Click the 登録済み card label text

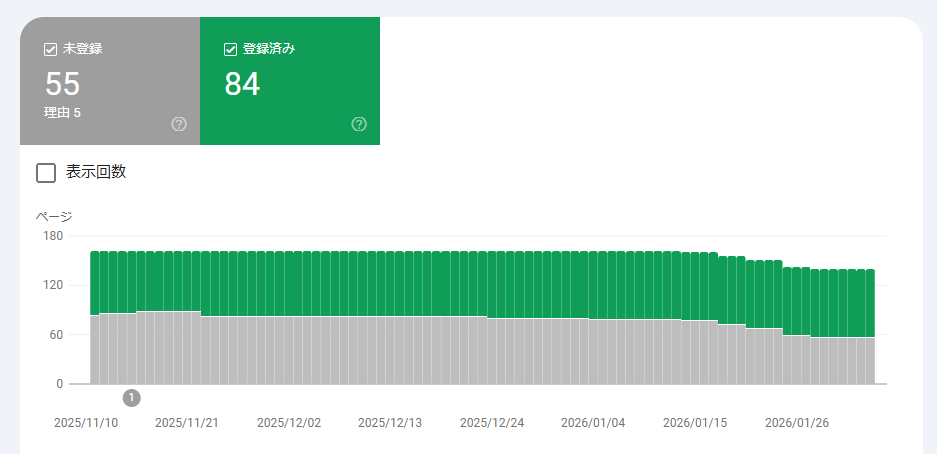click(266, 49)
